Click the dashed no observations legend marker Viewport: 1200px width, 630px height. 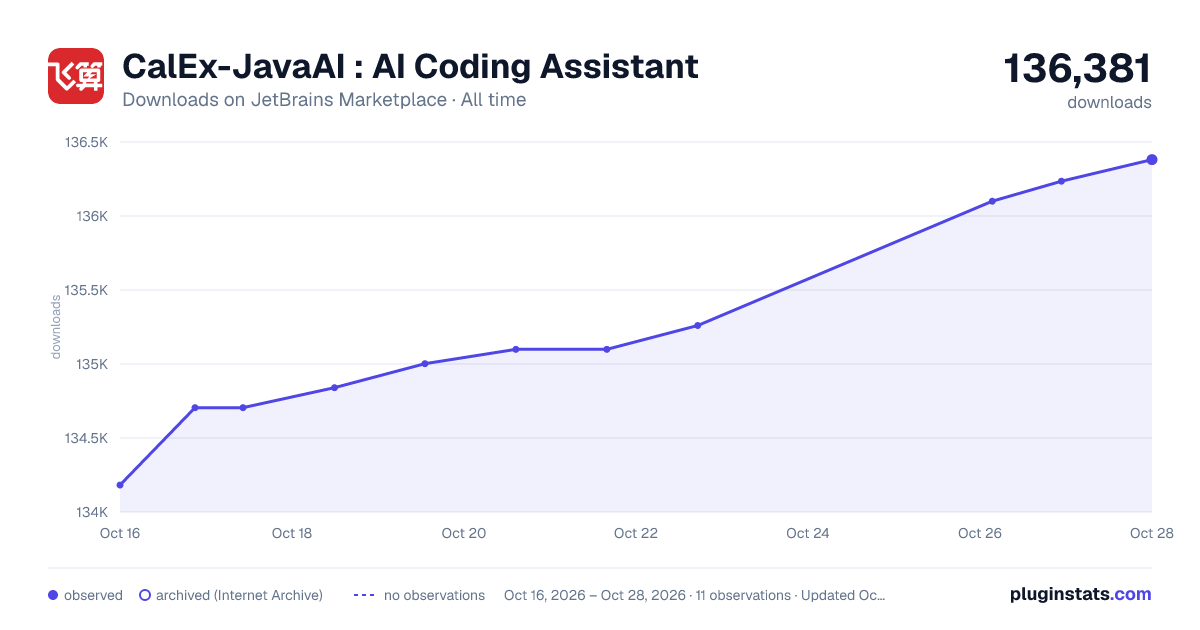coord(363,595)
